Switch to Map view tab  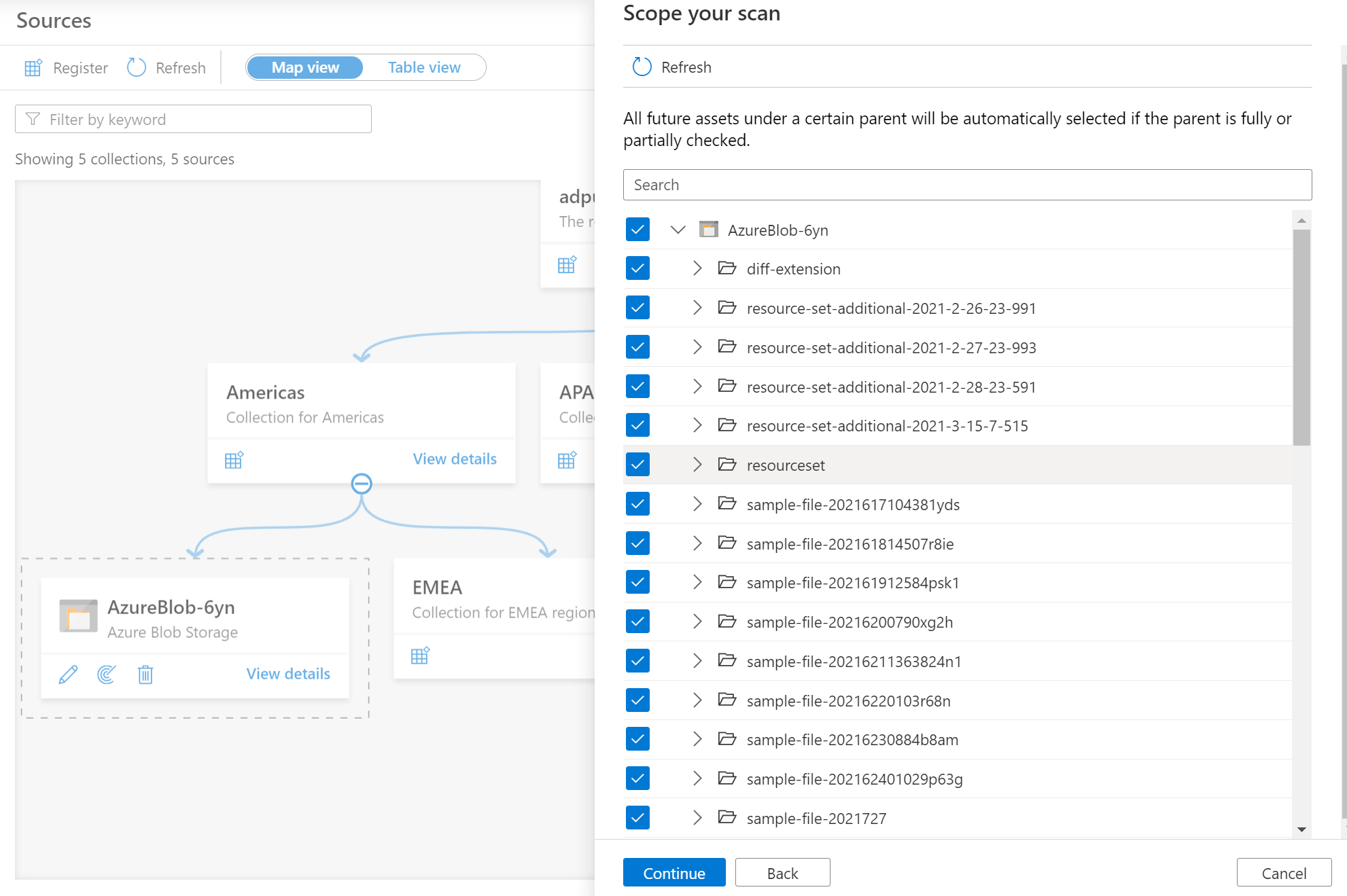306,67
